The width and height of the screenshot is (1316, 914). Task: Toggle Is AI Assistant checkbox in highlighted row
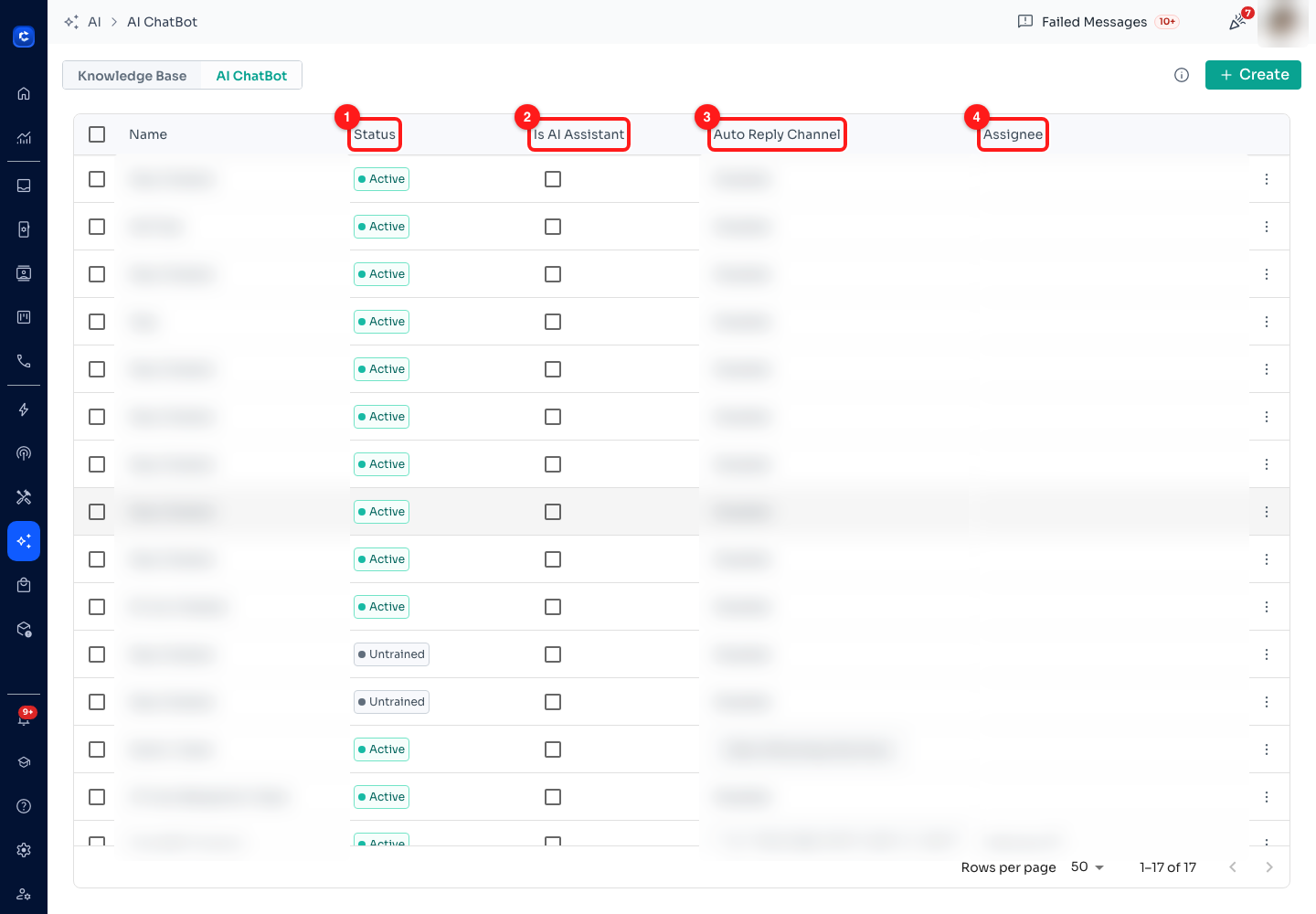point(553,512)
